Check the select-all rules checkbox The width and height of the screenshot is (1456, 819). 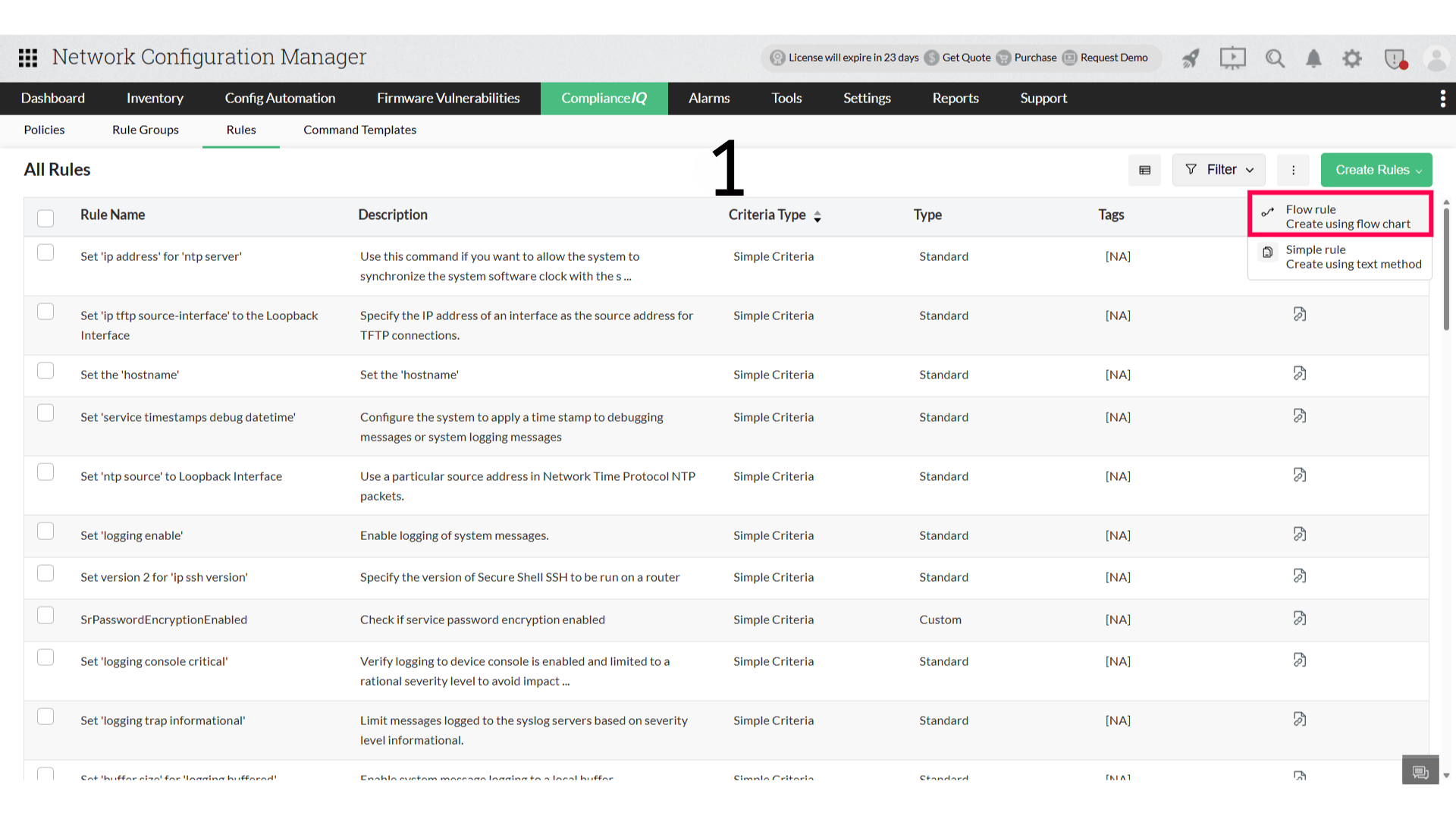45,218
